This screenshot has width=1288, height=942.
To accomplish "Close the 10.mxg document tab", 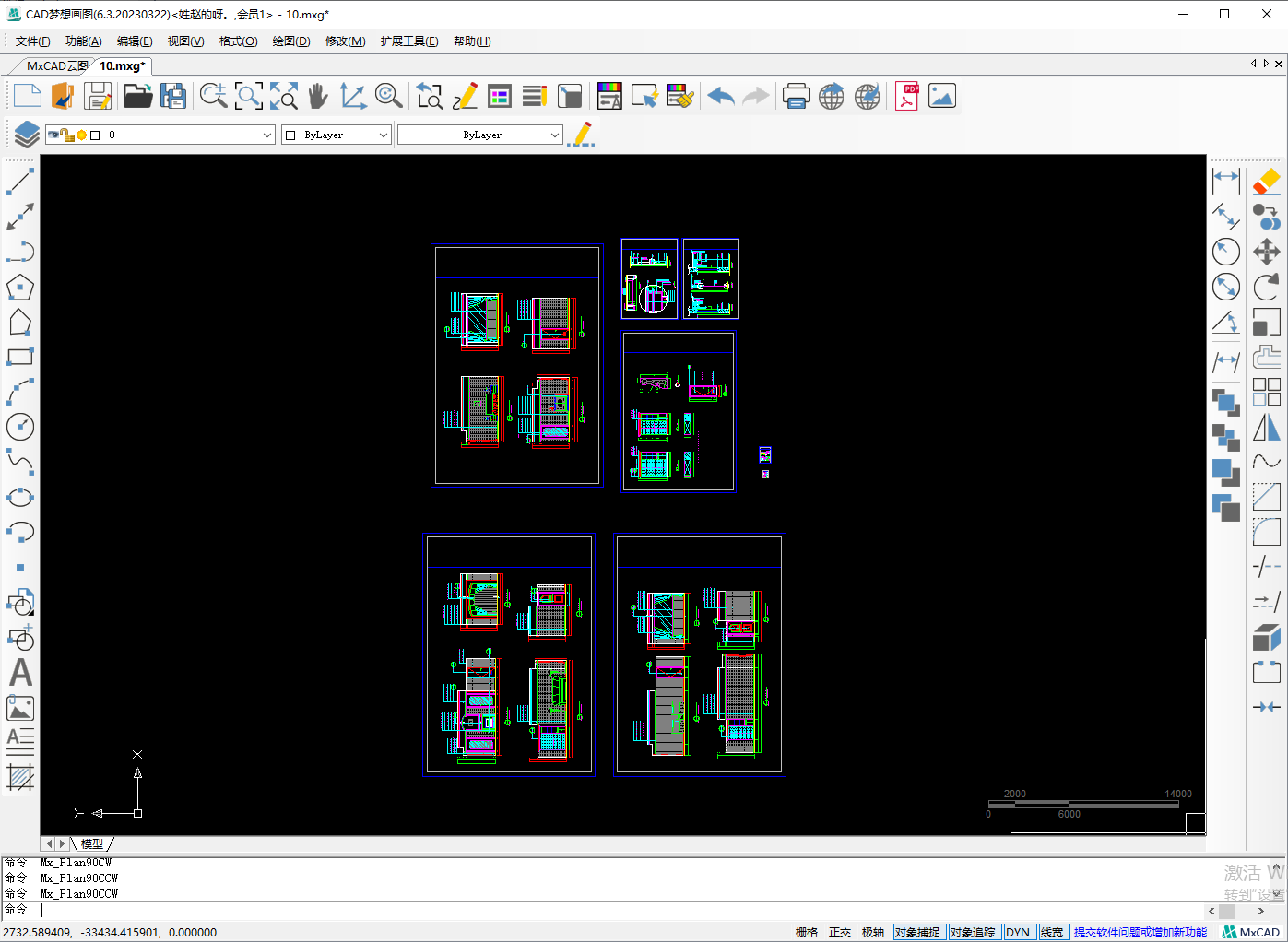I will pos(1279,64).
